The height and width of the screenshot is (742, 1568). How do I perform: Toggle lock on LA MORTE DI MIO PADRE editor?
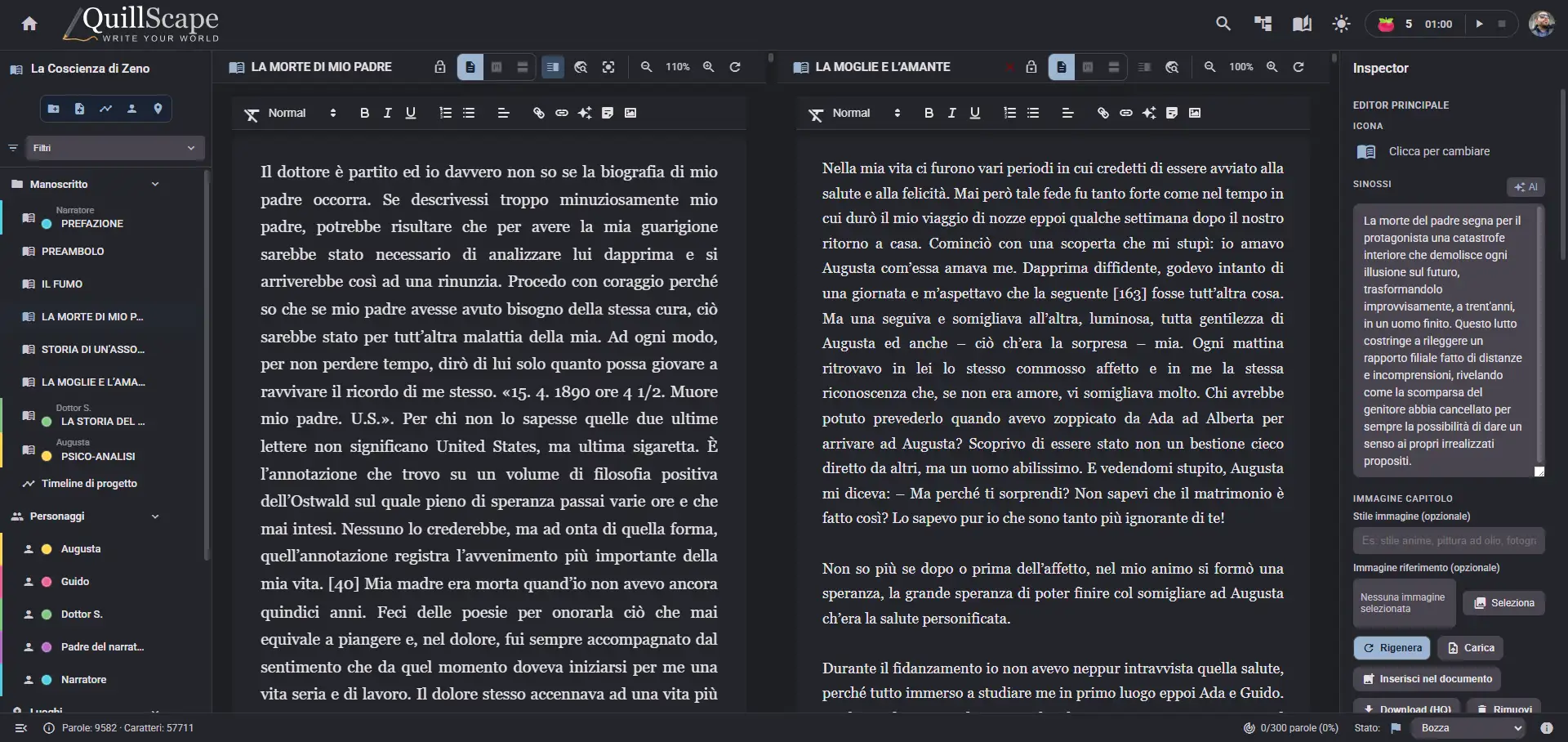(440, 67)
